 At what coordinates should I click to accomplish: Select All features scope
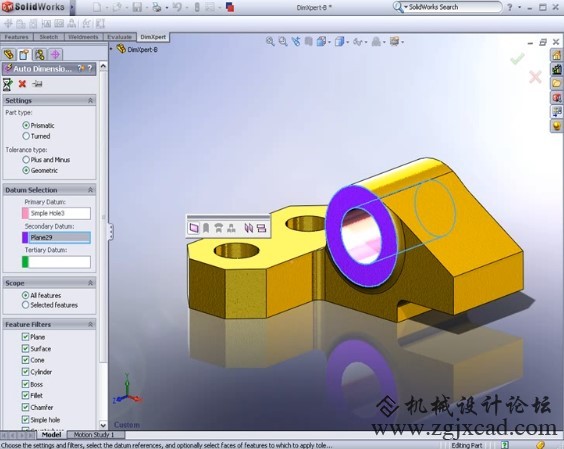[x=25, y=295]
